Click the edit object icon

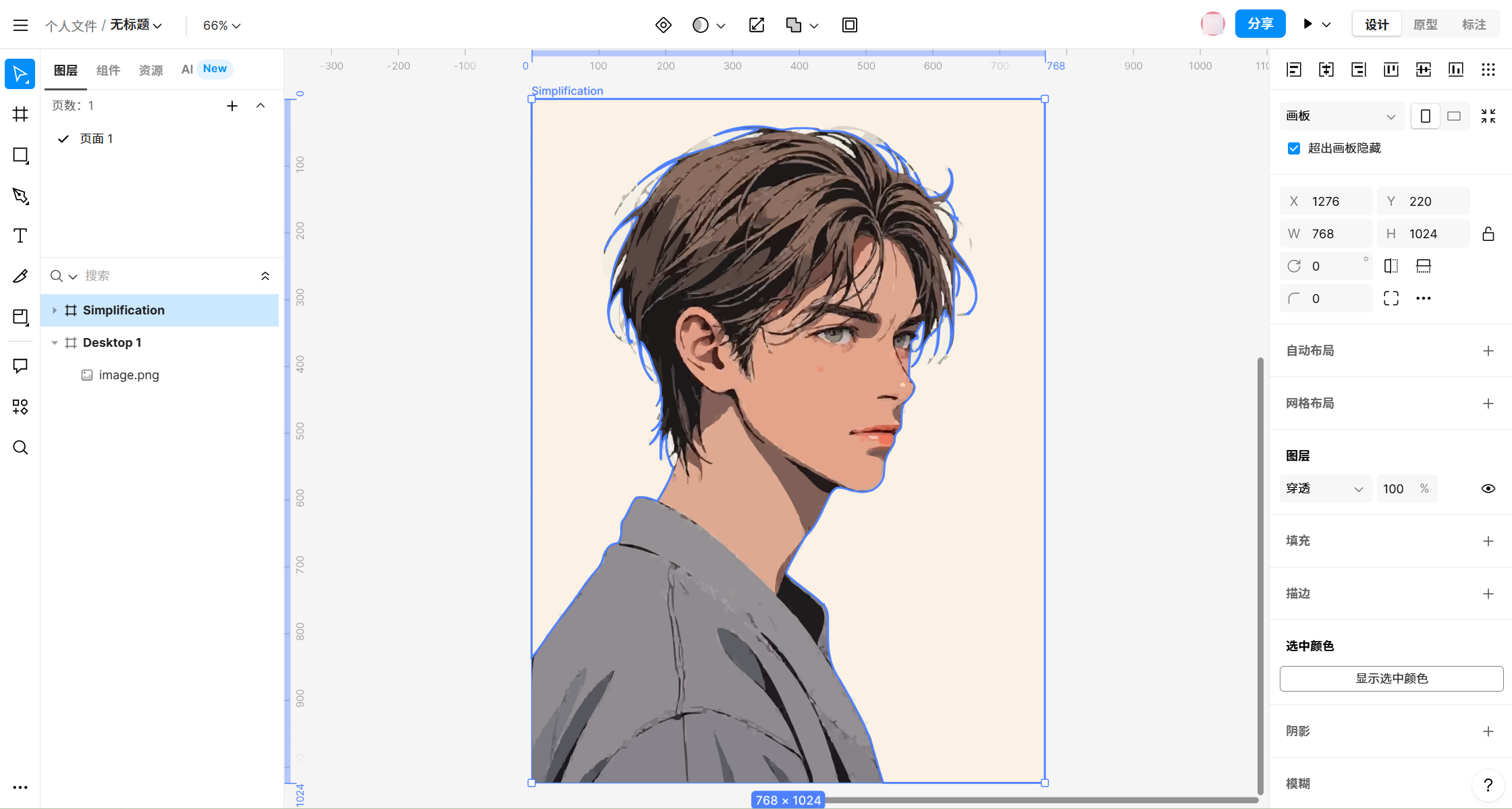(x=757, y=25)
